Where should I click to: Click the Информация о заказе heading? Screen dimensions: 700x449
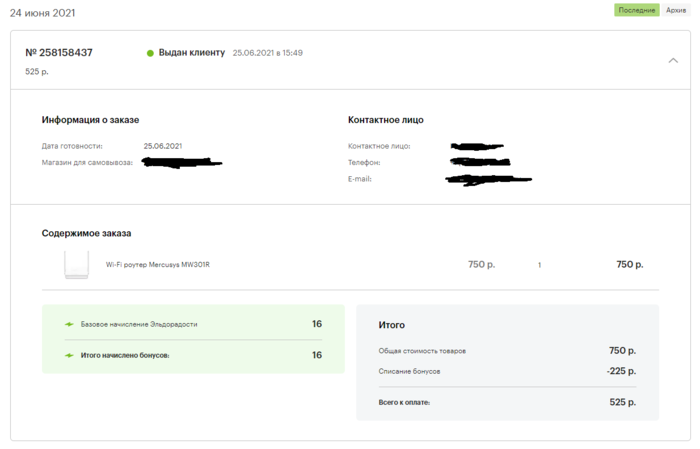pyautogui.click(x=90, y=120)
